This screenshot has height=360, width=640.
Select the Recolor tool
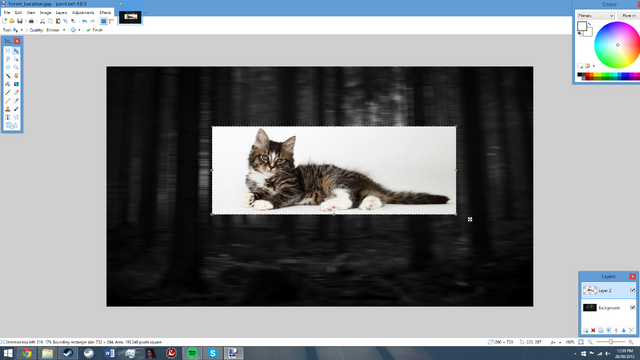coord(16,109)
